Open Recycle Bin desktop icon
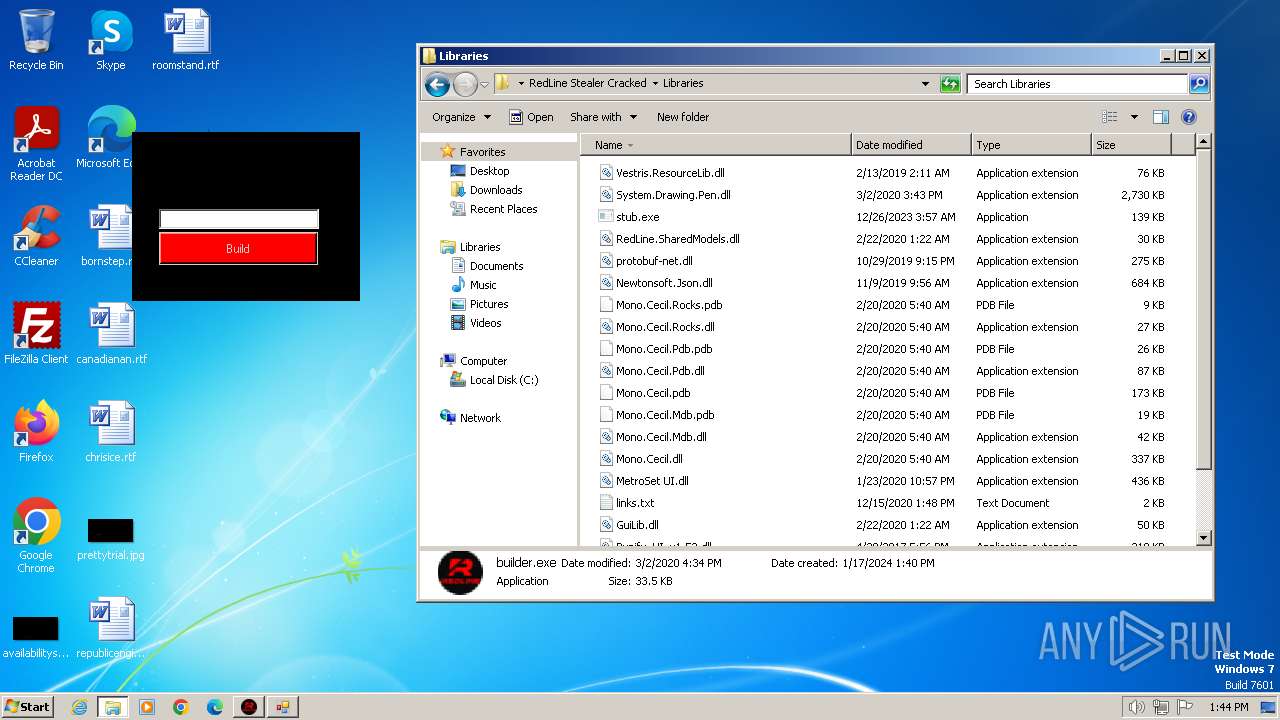1280x720 pixels. tap(36, 40)
